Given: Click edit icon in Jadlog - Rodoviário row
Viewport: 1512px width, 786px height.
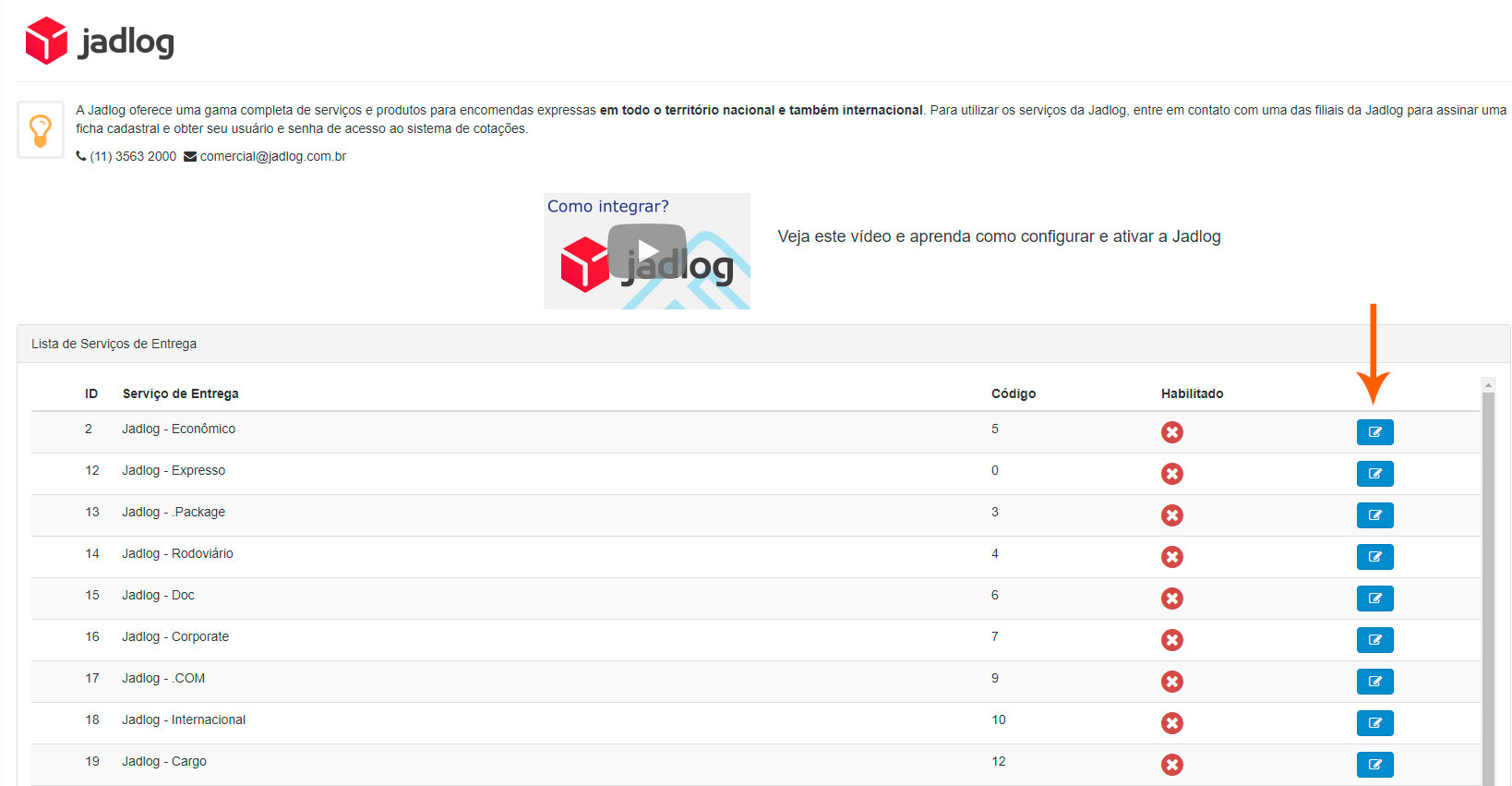Looking at the screenshot, I should click(x=1374, y=557).
